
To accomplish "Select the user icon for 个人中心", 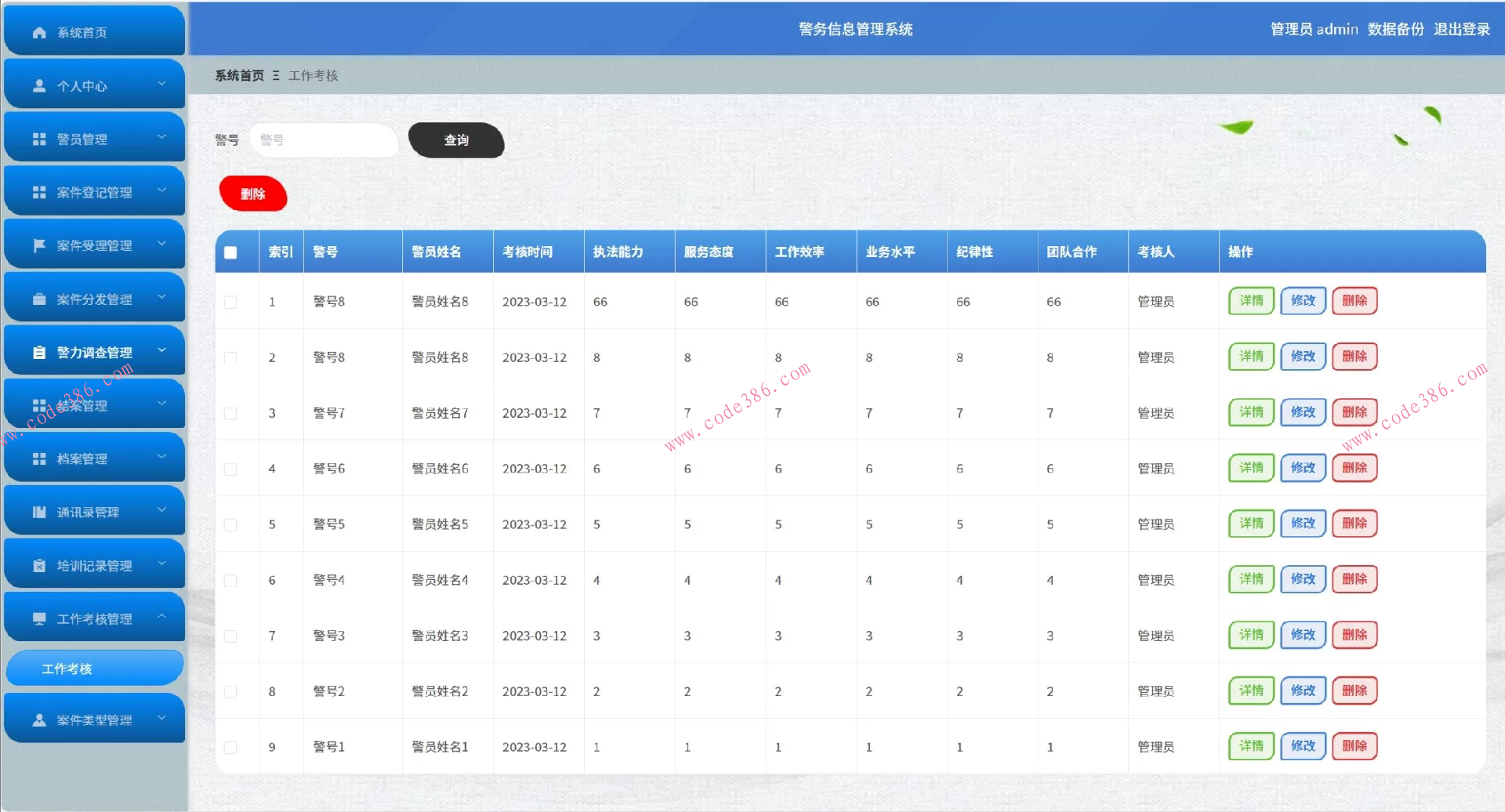I will pyautogui.click(x=38, y=85).
